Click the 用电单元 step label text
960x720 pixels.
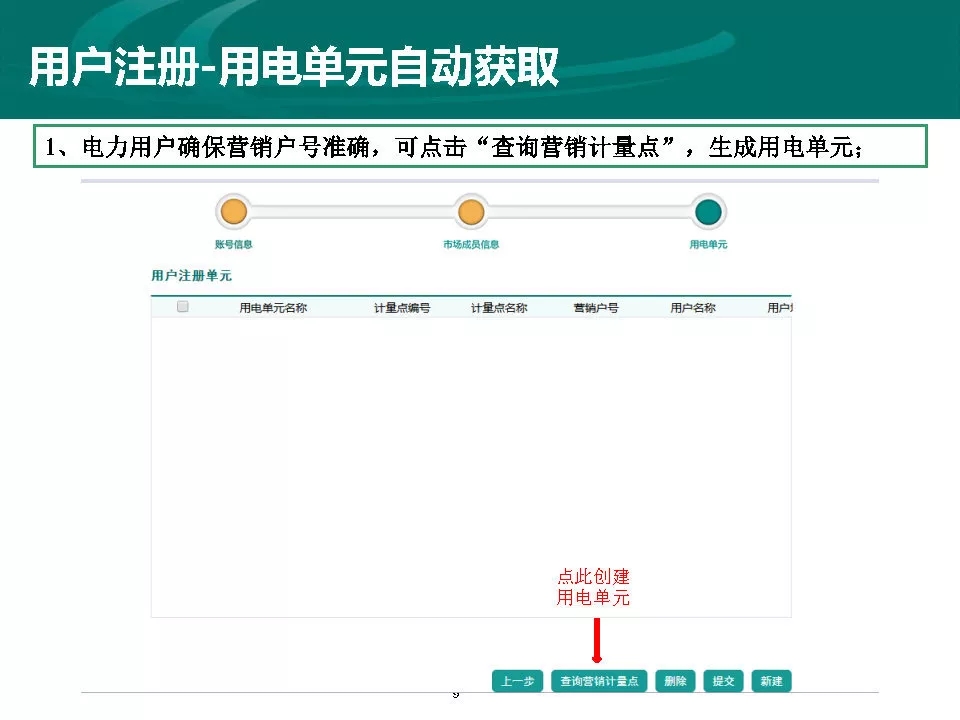point(708,245)
